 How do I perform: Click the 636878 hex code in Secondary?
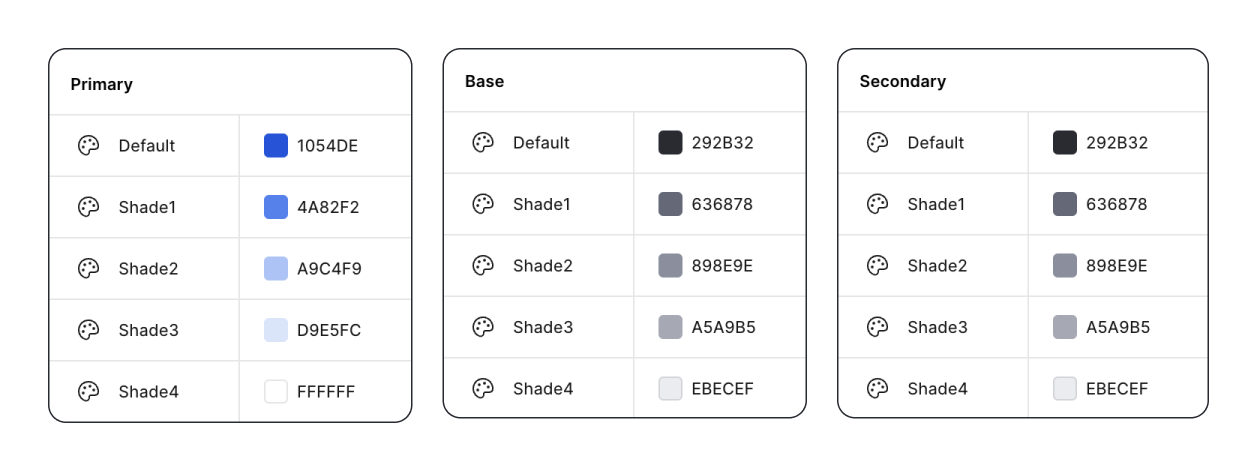1116,204
